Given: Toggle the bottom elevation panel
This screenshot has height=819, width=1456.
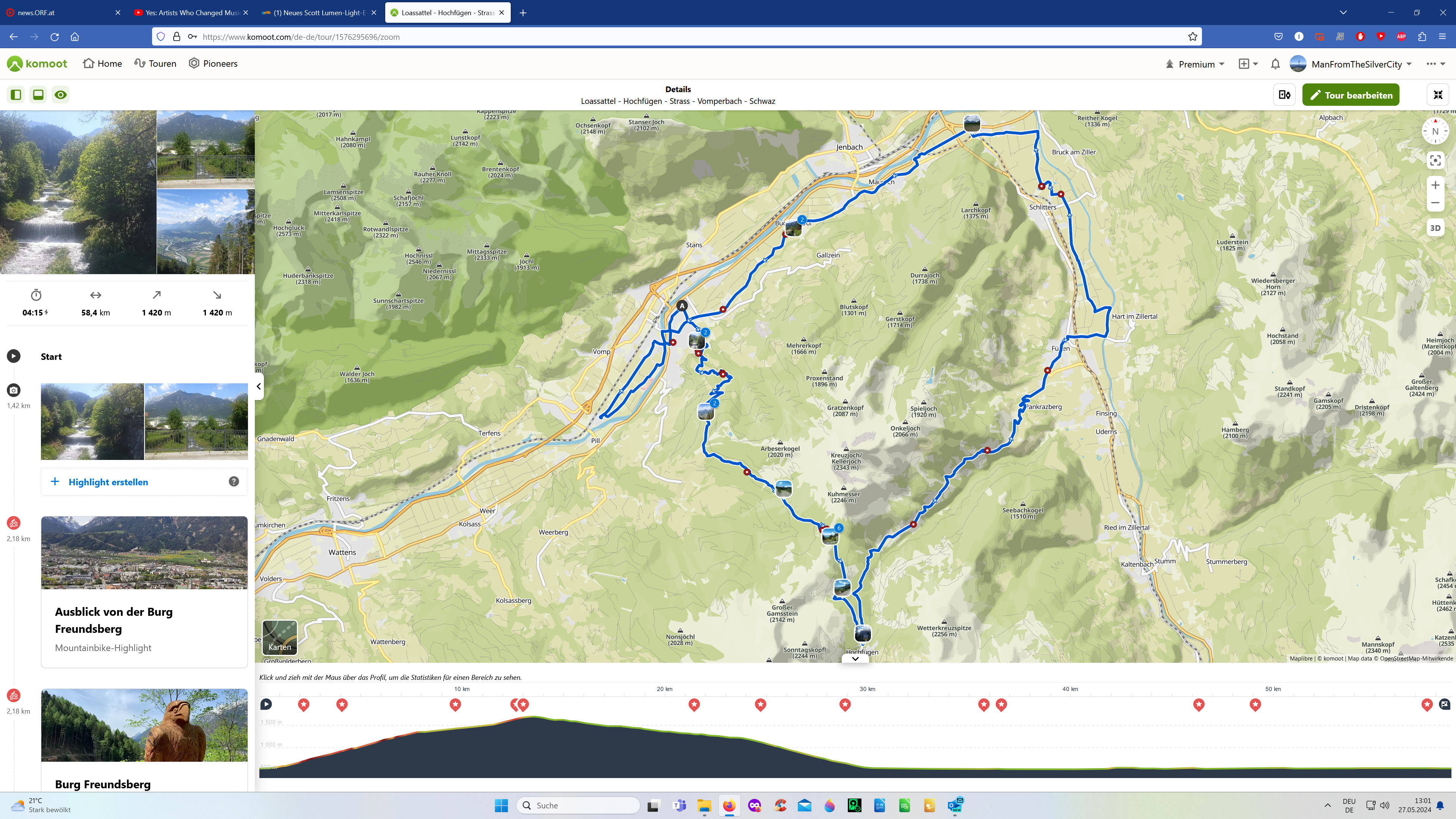Looking at the screenshot, I should pos(38,95).
